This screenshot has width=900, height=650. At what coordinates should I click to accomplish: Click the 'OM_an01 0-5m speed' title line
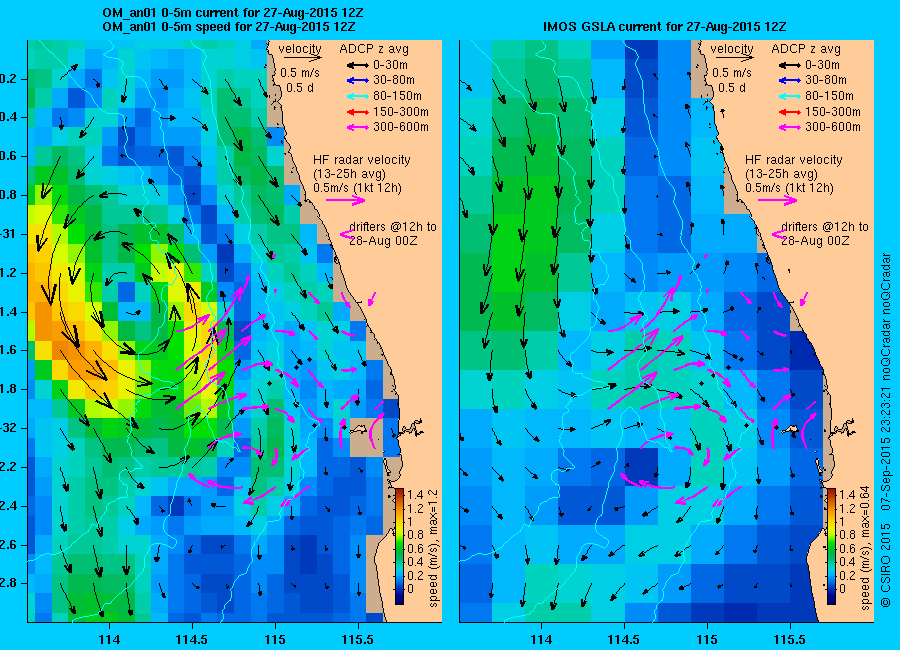click(x=228, y=27)
